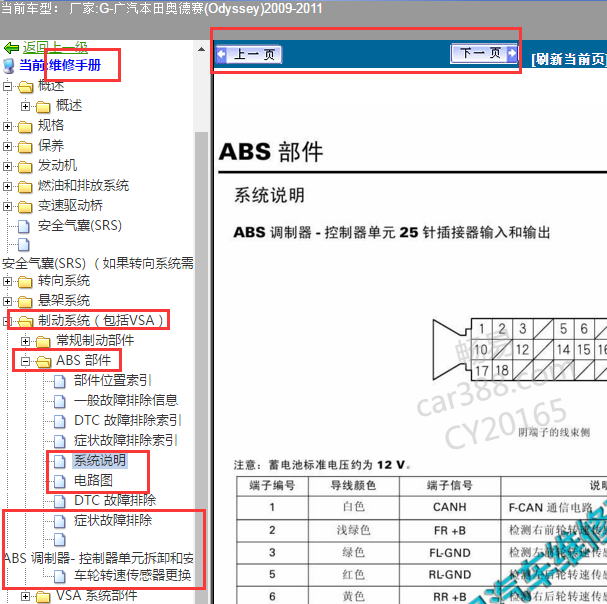
Task: Refresh page via 刷新当前页 link
Action: pos(569,59)
